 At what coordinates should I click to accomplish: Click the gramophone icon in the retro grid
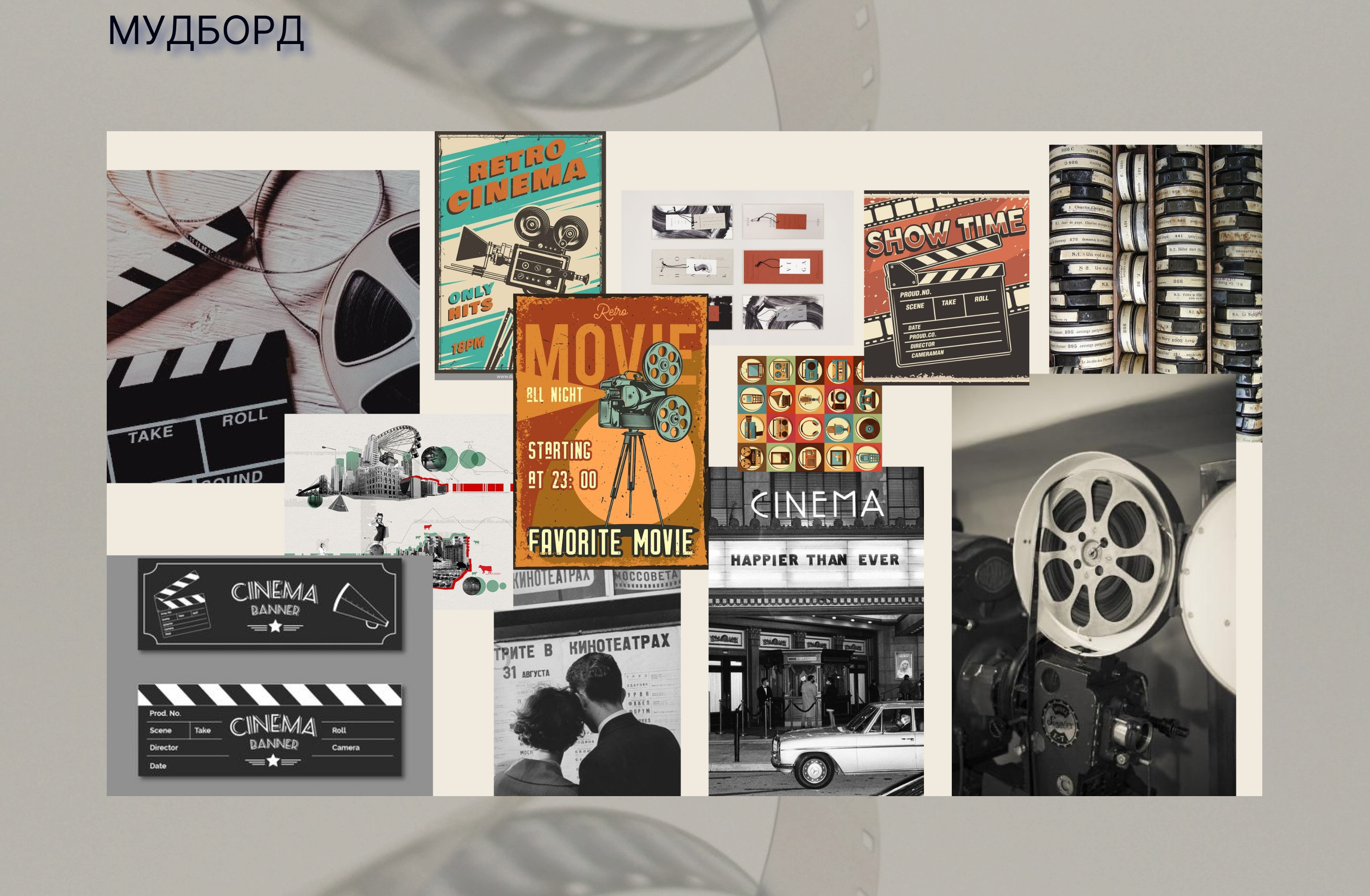pos(780,400)
